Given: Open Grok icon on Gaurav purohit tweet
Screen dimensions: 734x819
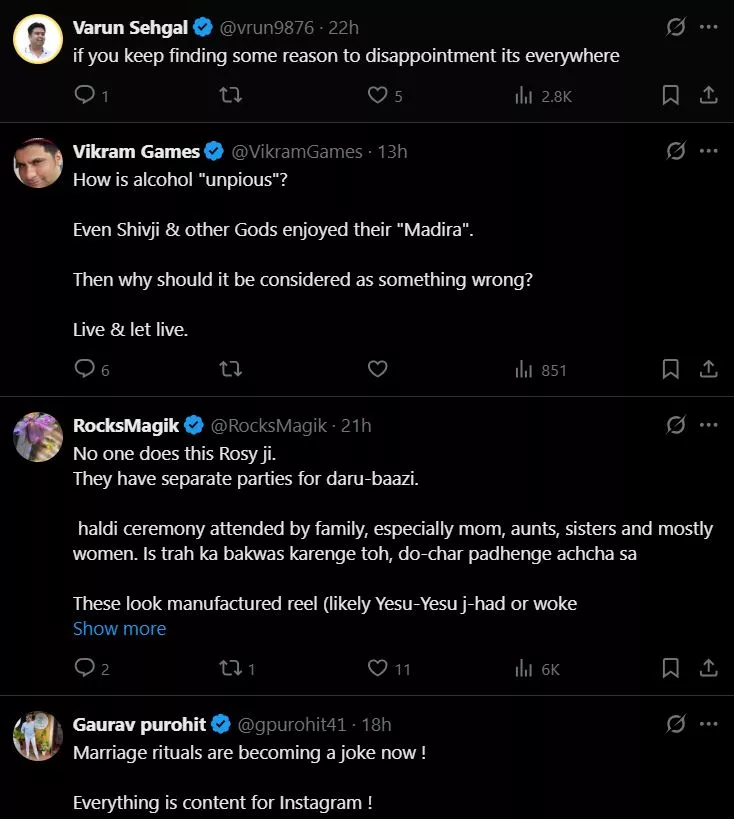Looking at the screenshot, I should click(676, 724).
